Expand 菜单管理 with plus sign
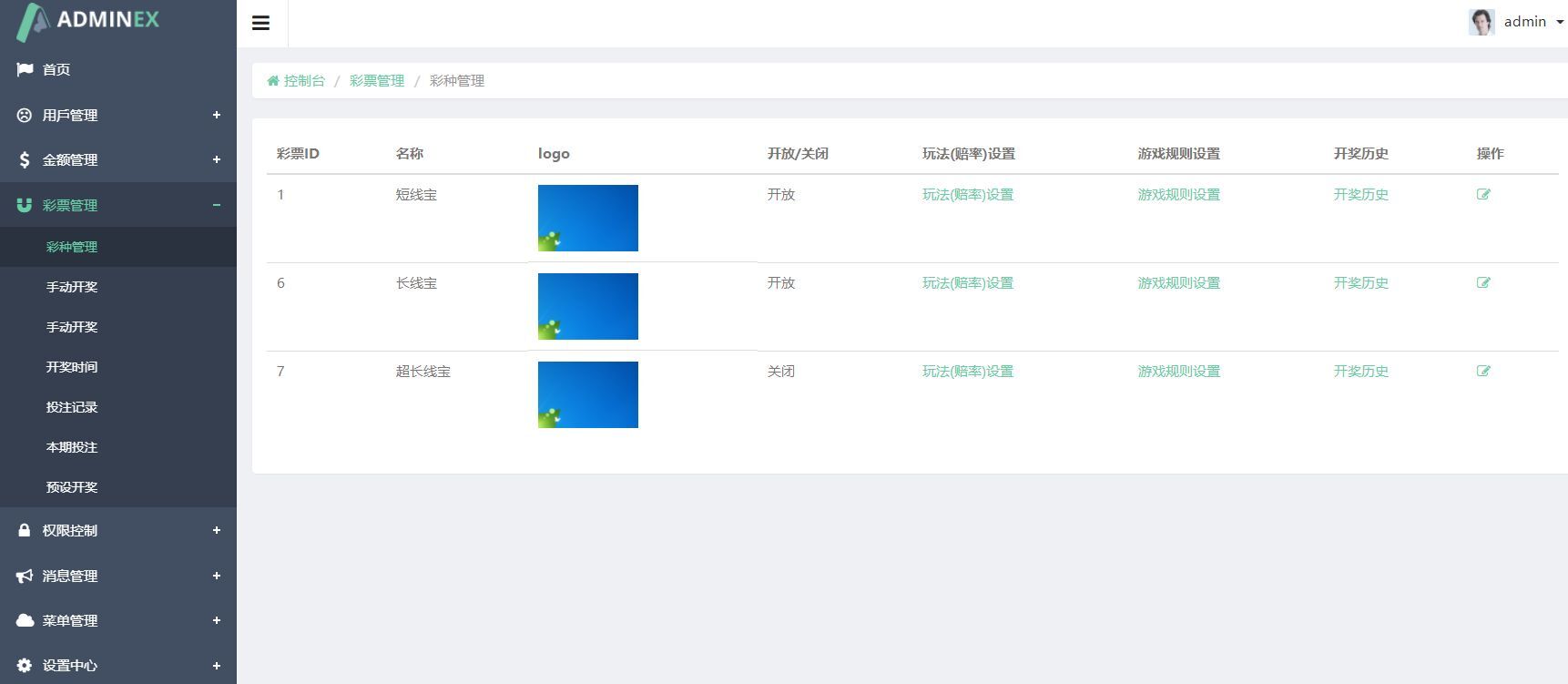The height and width of the screenshot is (684, 1568). coord(217,620)
